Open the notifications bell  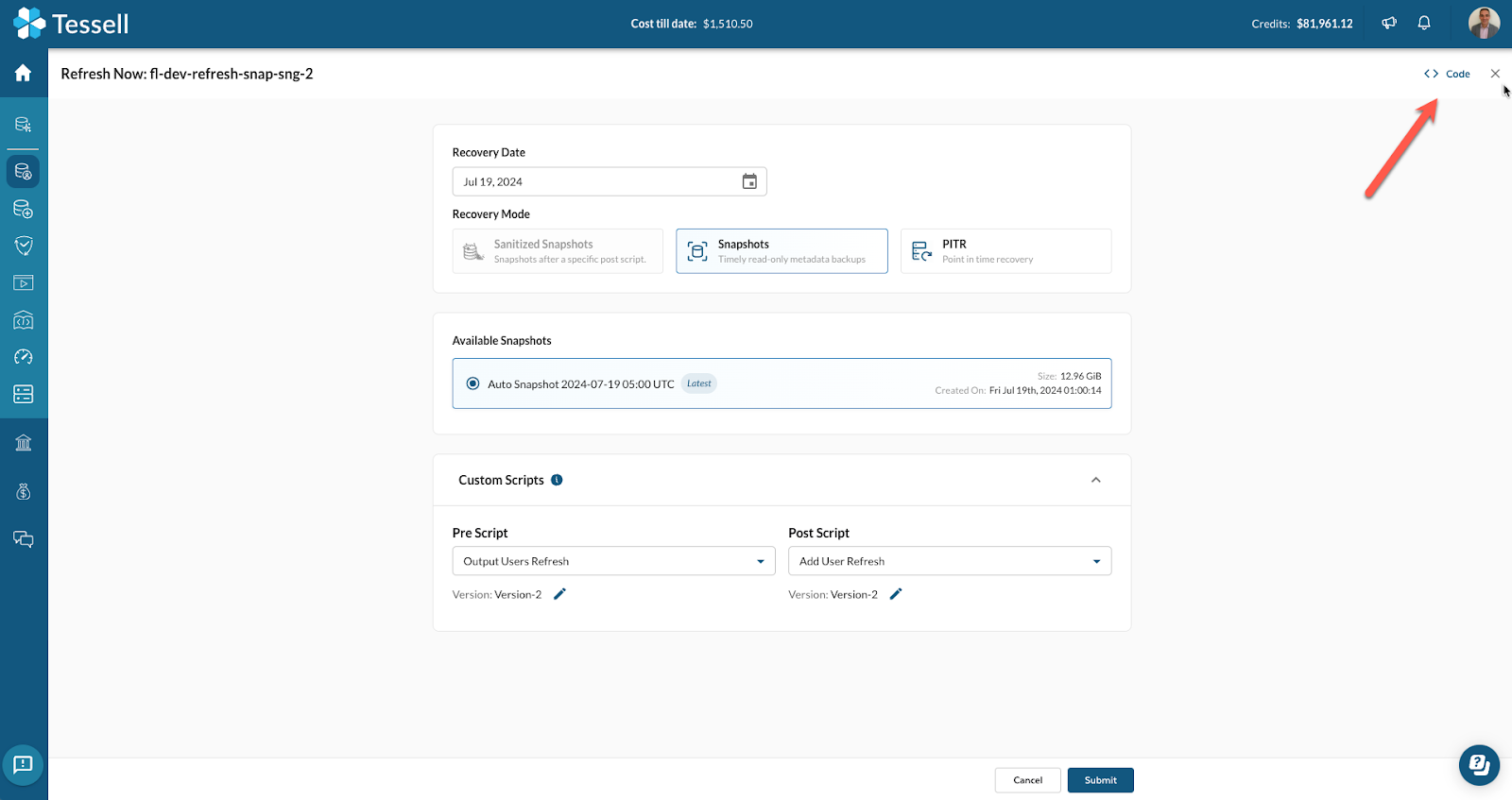1424,24
